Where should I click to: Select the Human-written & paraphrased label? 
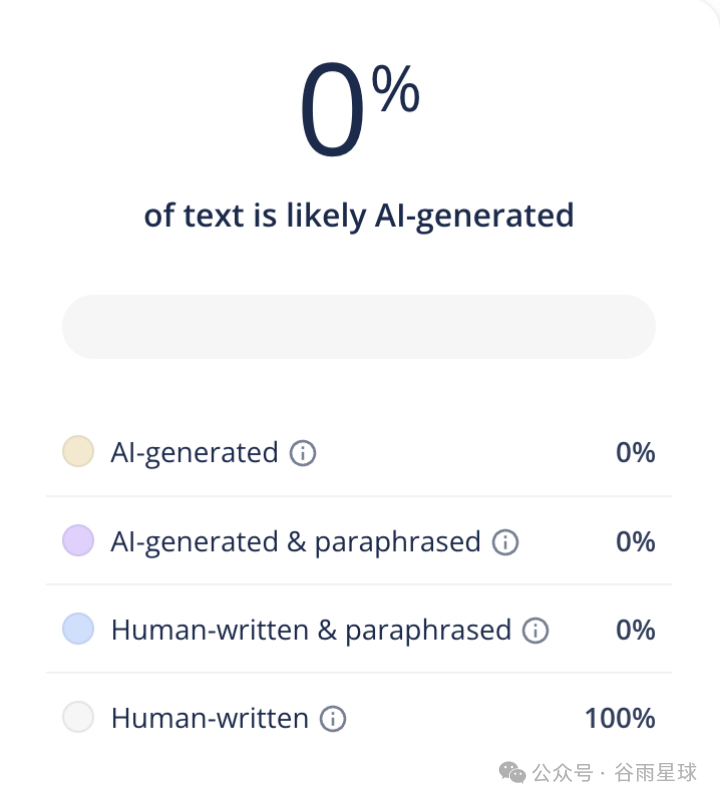coord(311,631)
